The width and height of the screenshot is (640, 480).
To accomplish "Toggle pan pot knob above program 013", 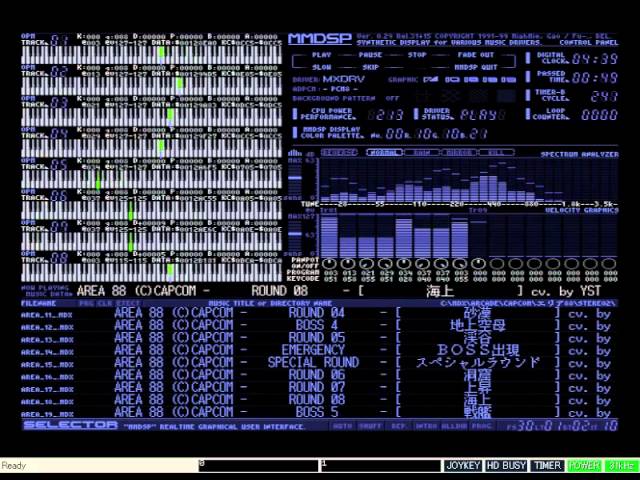I will pos(348,264).
